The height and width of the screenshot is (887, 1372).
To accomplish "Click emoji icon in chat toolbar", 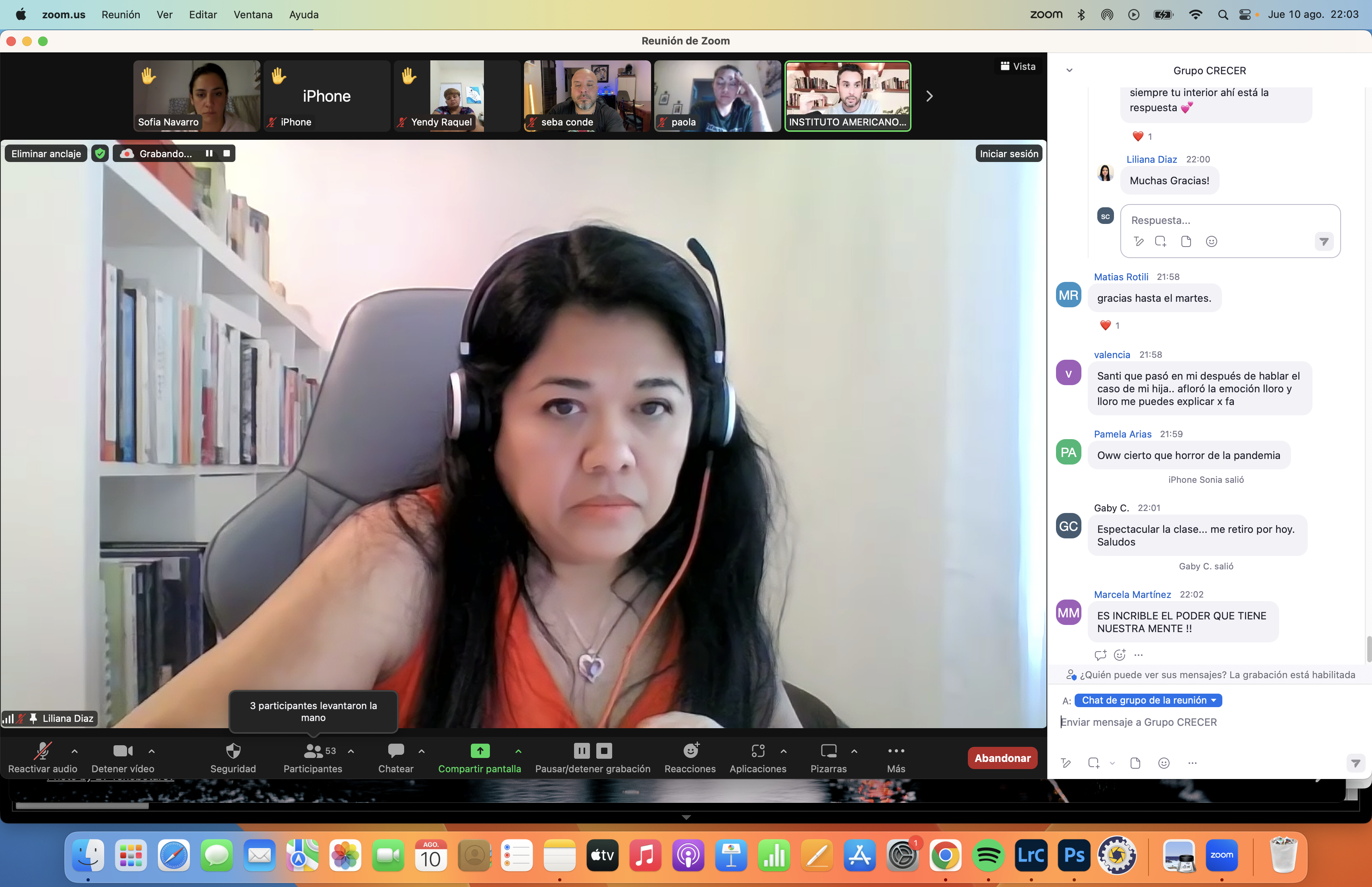I will click(1164, 763).
